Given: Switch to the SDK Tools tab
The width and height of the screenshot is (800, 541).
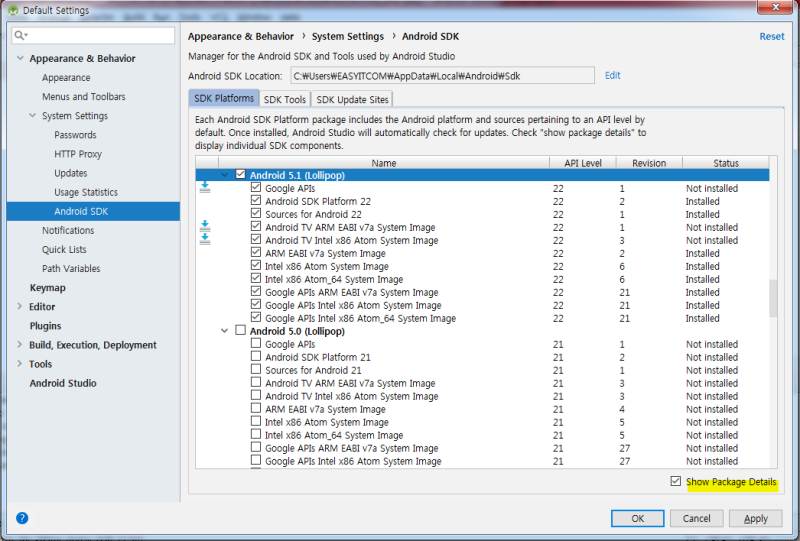Looking at the screenshot, I should (x=285, y=100).
